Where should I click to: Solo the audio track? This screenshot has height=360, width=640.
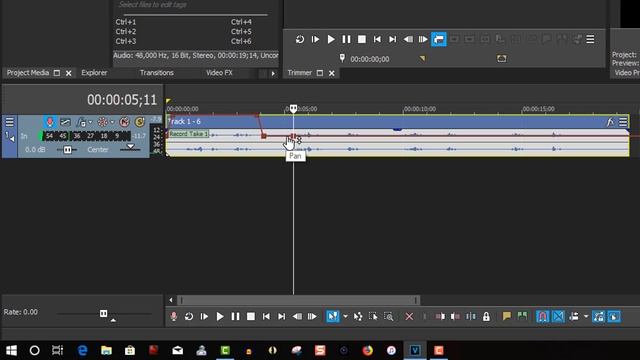click(140, 122)
